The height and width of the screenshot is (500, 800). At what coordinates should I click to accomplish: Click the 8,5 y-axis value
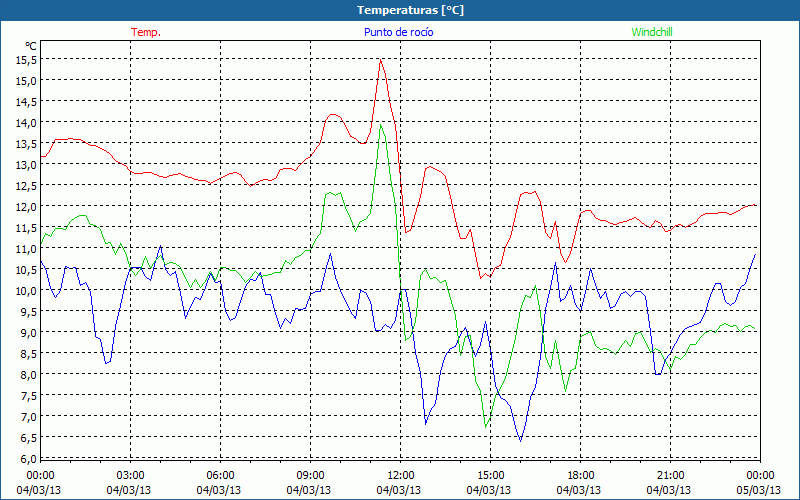(29, 354)
